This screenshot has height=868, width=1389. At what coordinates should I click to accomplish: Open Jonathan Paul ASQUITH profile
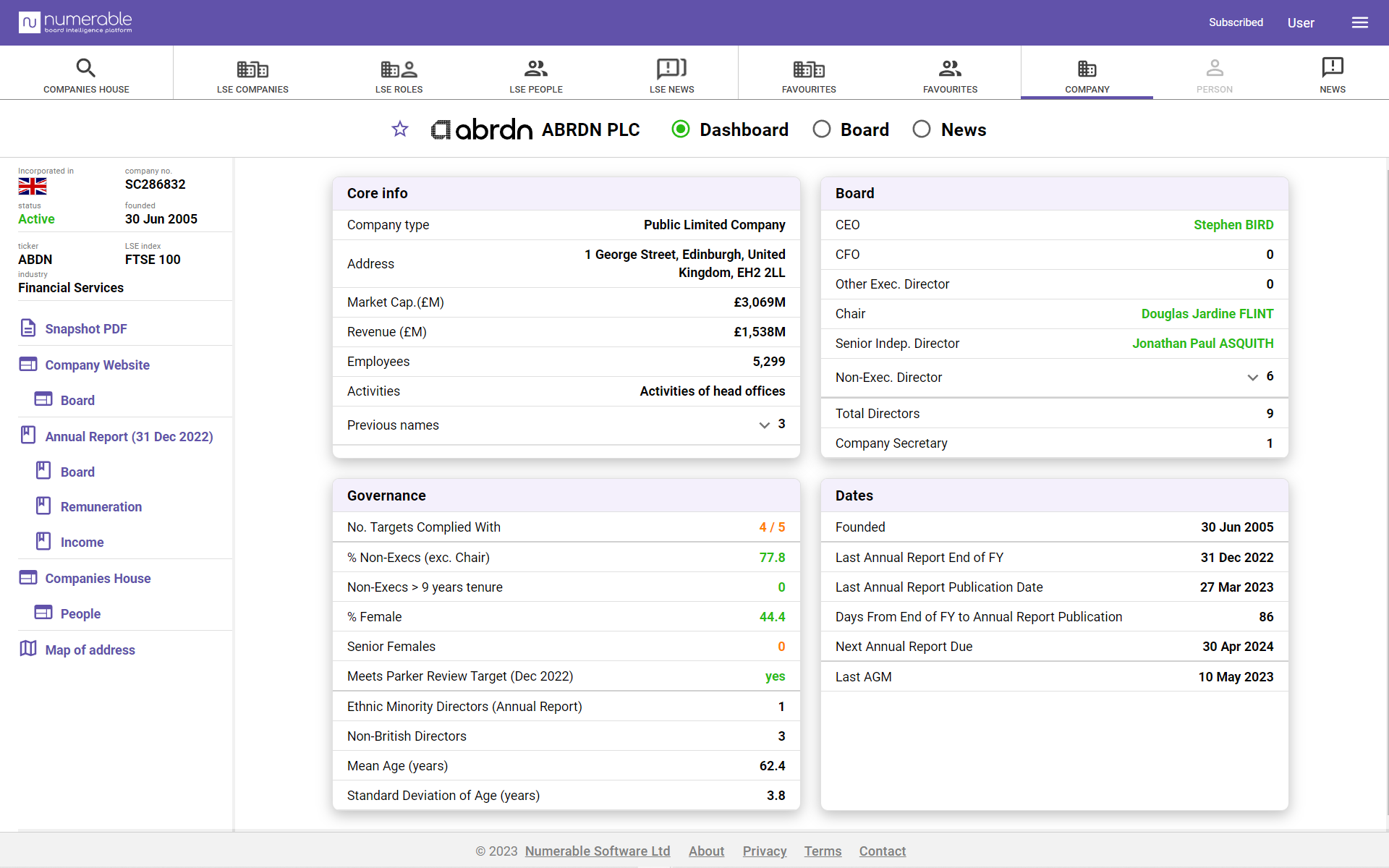[1203, 344]
